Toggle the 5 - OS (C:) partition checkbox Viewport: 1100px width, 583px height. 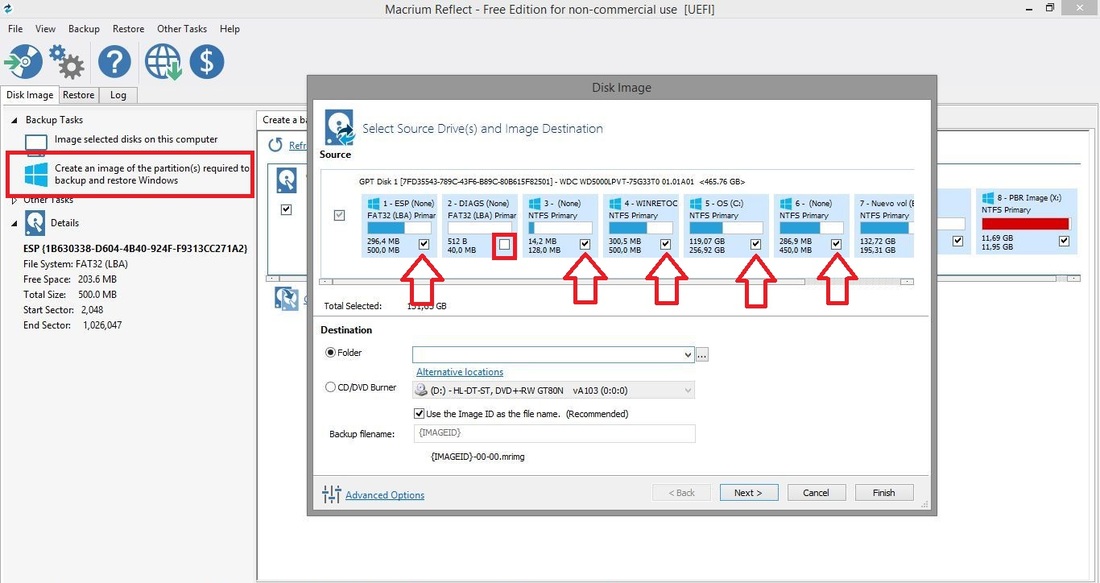(756, 244)
